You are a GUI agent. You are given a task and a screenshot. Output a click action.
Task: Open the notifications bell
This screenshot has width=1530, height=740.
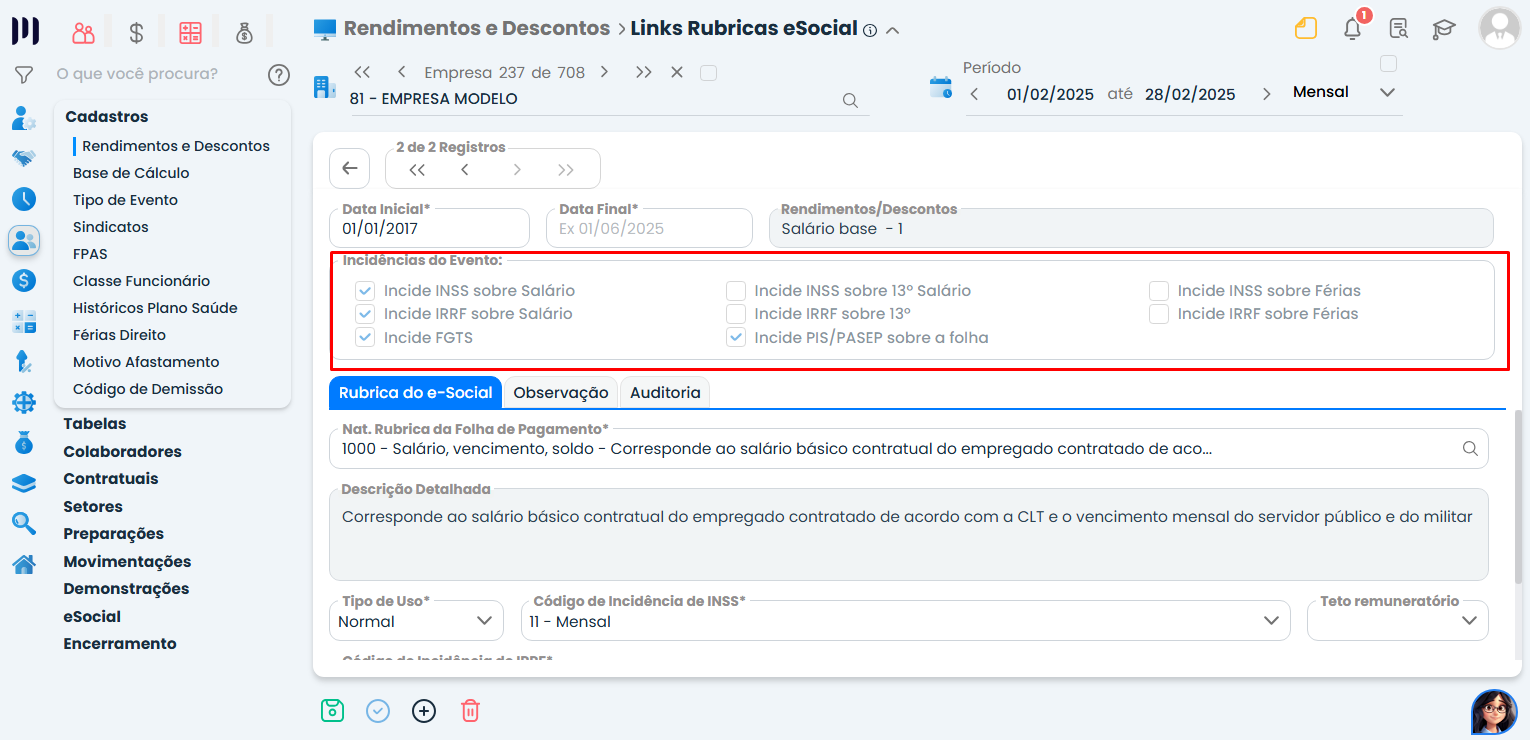click(1353, 28)
